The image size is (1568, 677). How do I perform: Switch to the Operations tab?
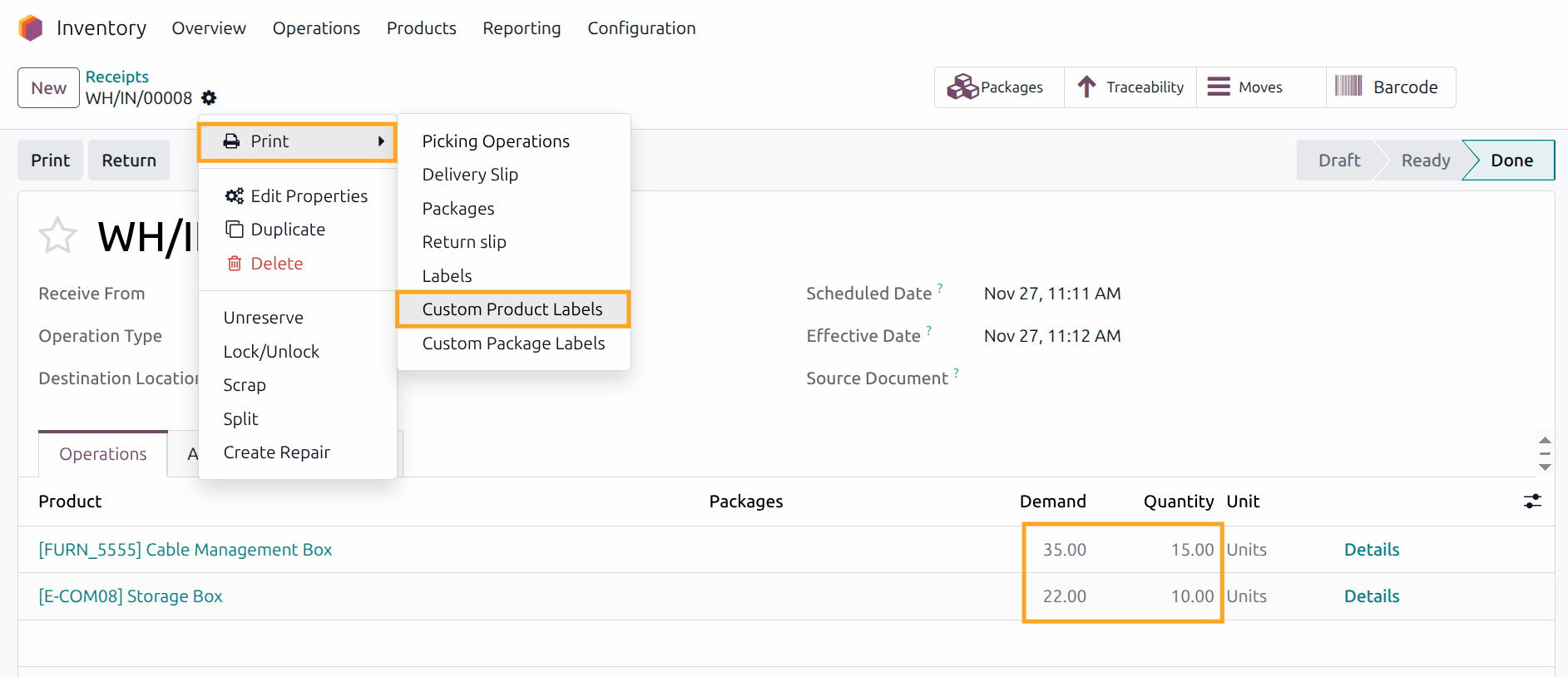pyautogui.click(x=103, y=454)
